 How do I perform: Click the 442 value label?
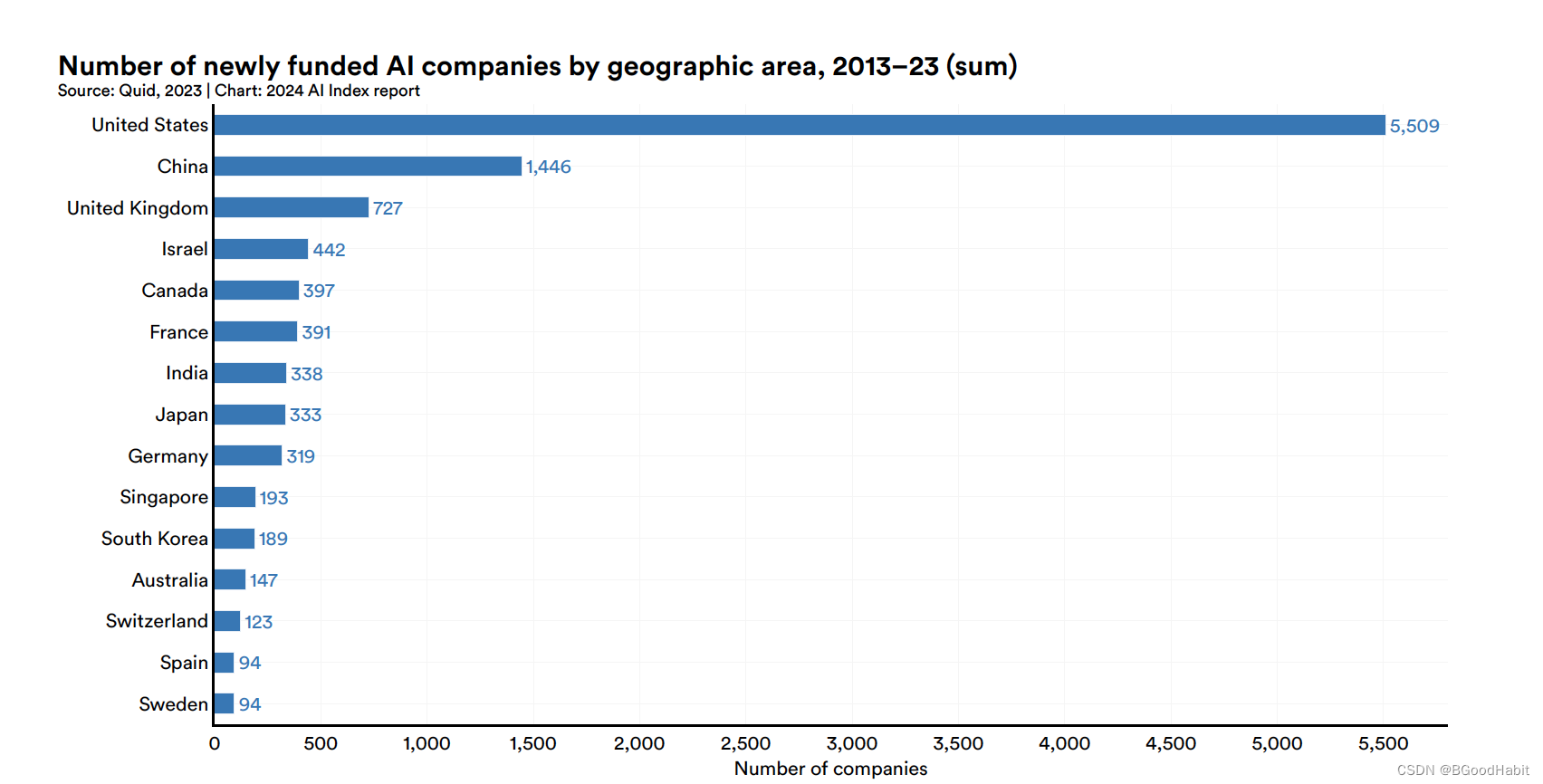329,250
